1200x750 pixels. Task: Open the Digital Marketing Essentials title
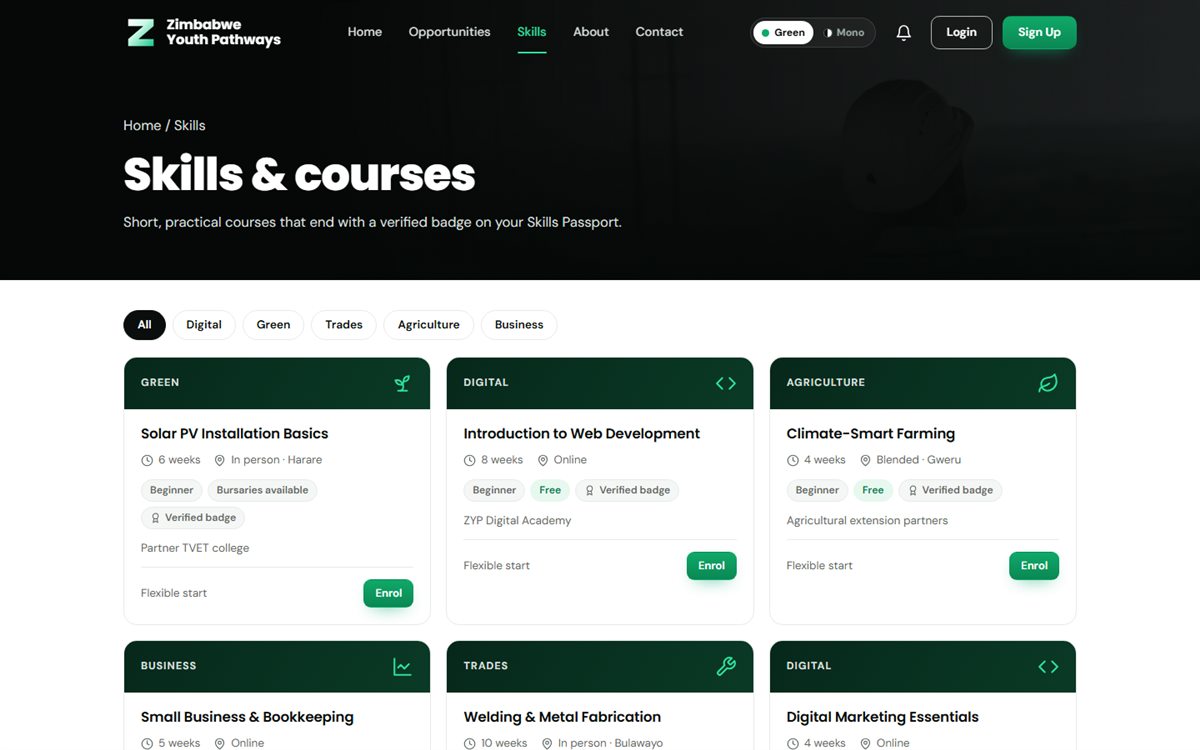[x=883, y=717]
